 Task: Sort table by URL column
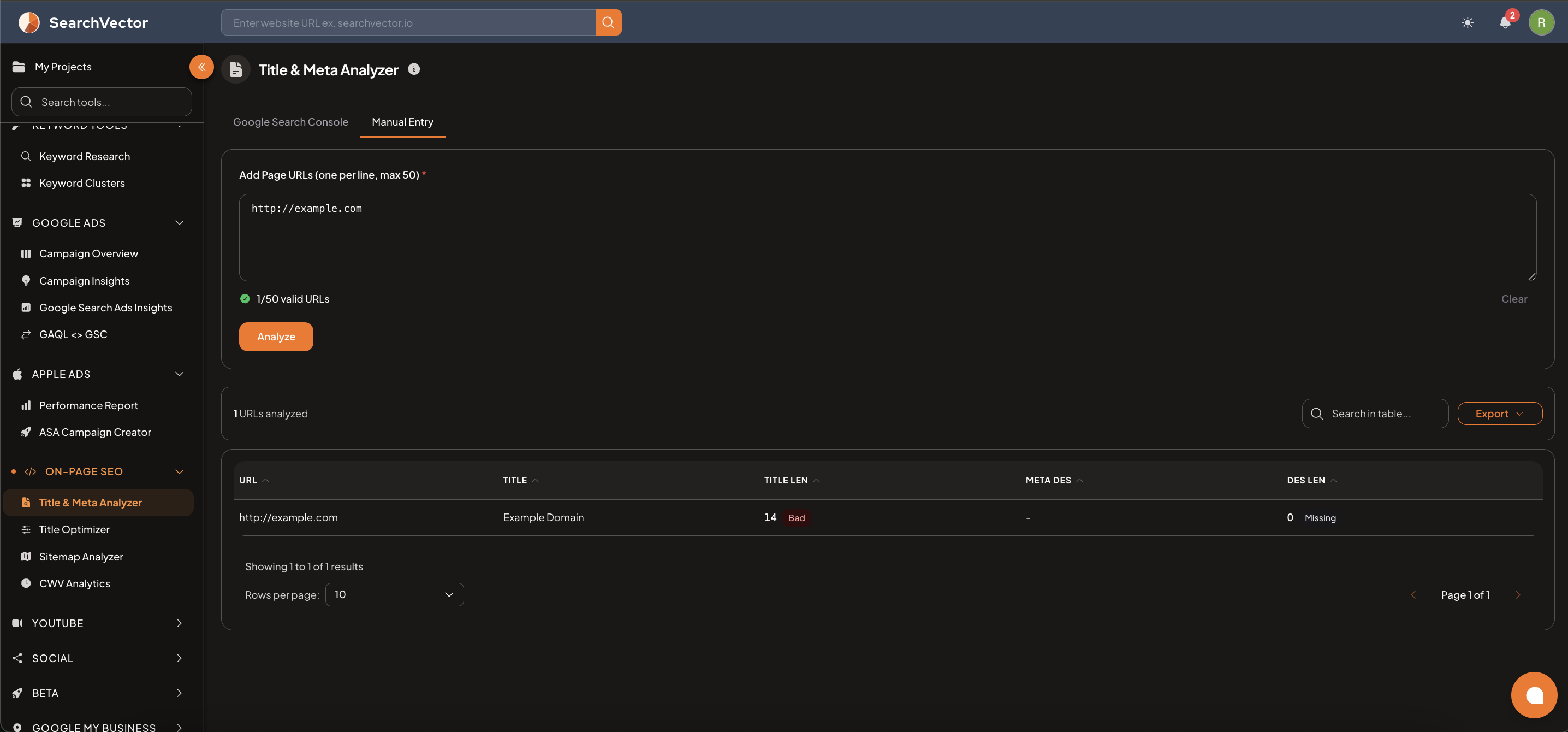[254, 481]
